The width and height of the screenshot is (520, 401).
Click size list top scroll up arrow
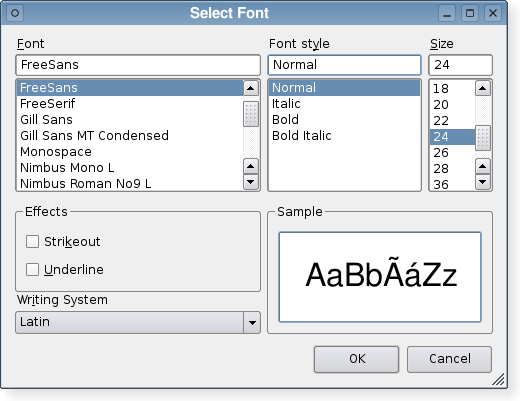tap(483, 88)
